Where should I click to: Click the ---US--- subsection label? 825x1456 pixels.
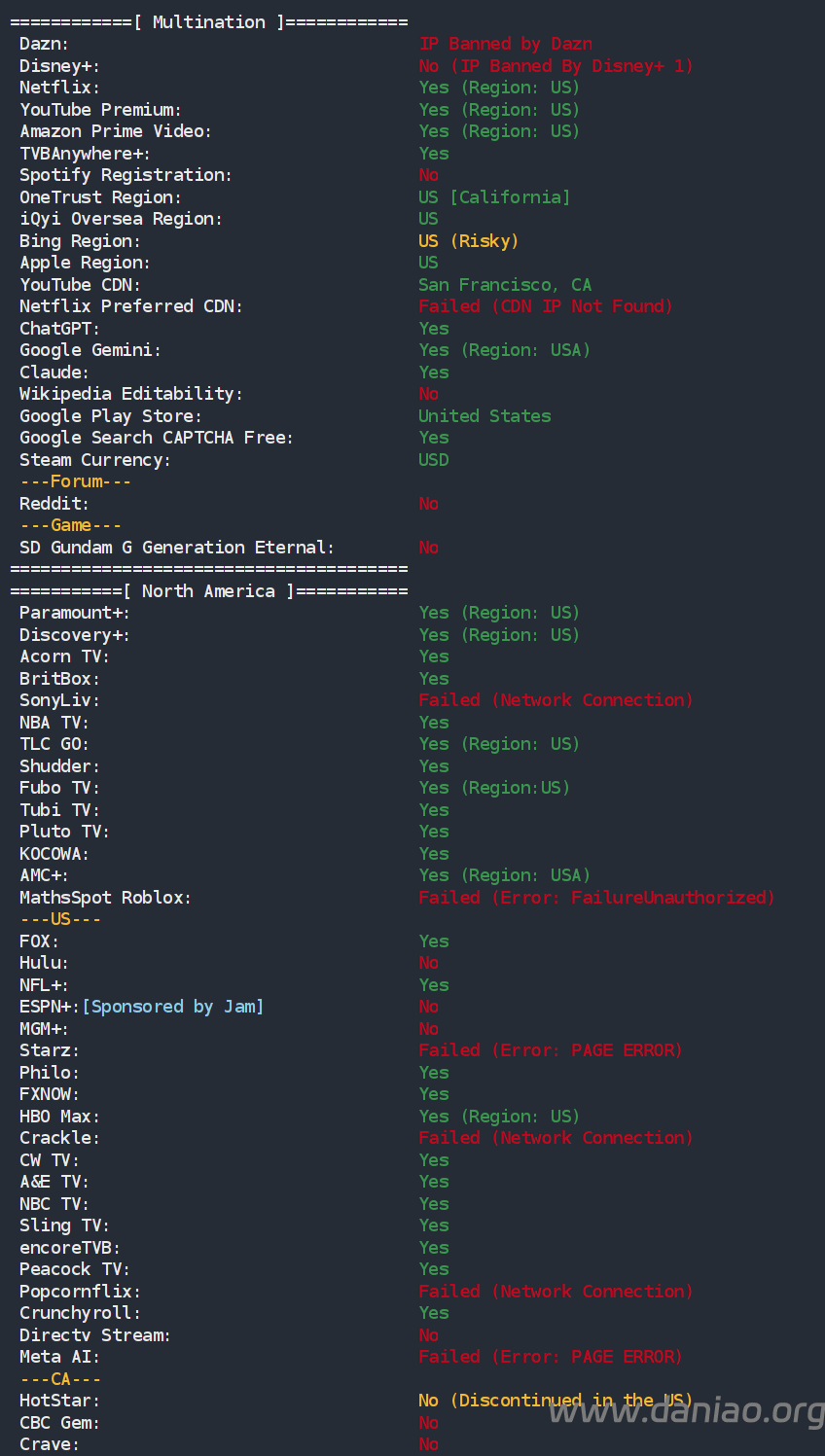pyautogui.click(x=60, y=919)
